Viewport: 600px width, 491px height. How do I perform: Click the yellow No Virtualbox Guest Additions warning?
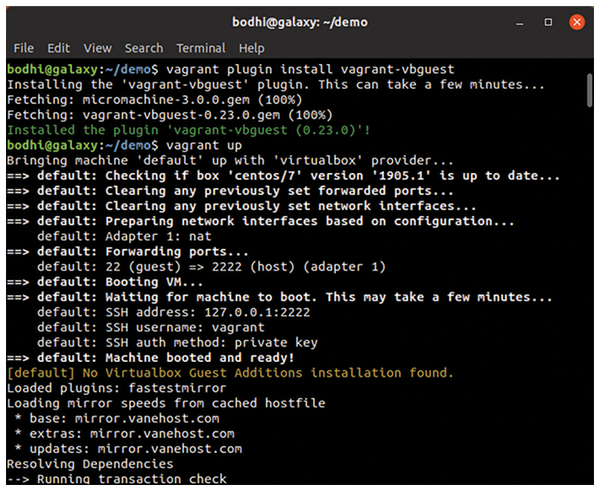click(230, 373)
